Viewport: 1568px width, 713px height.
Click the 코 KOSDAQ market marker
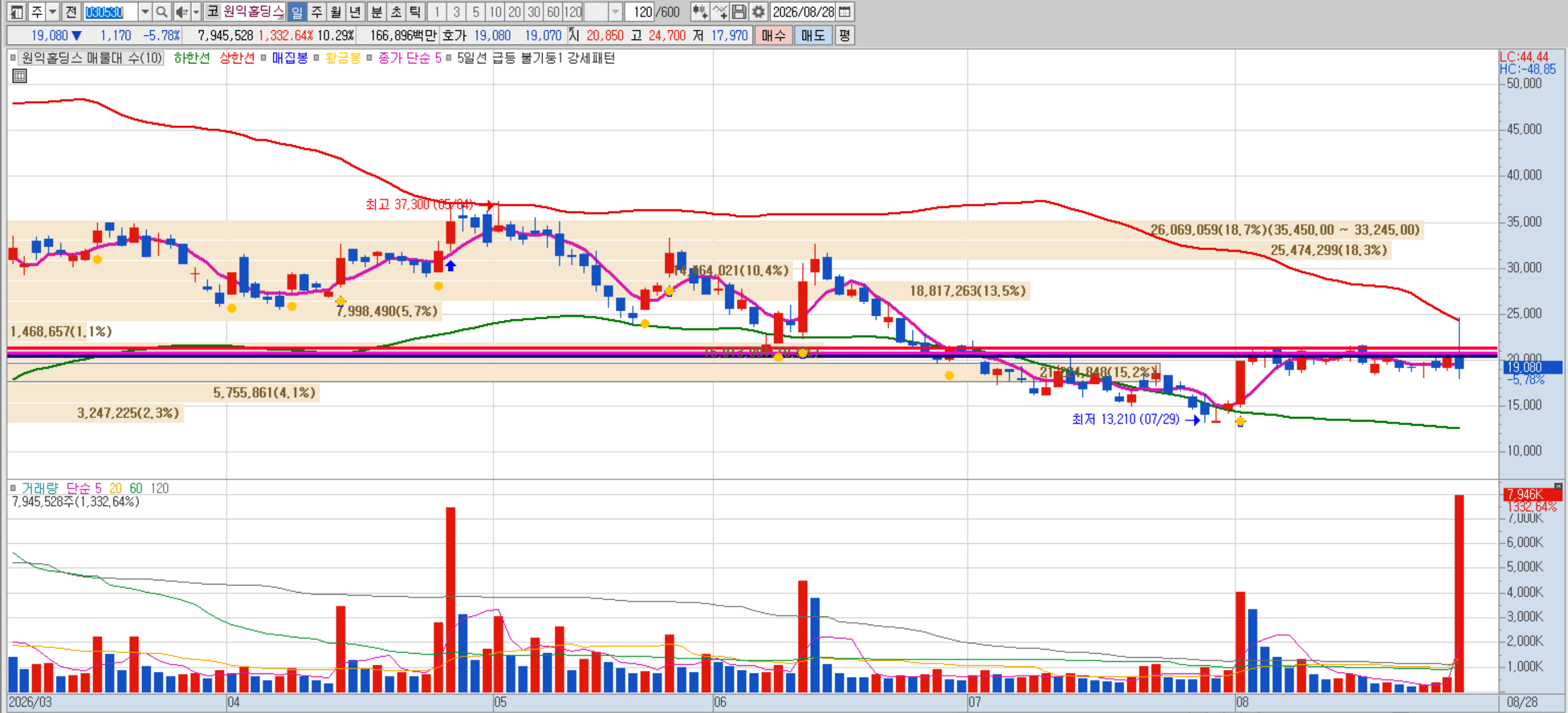[213, 12]
